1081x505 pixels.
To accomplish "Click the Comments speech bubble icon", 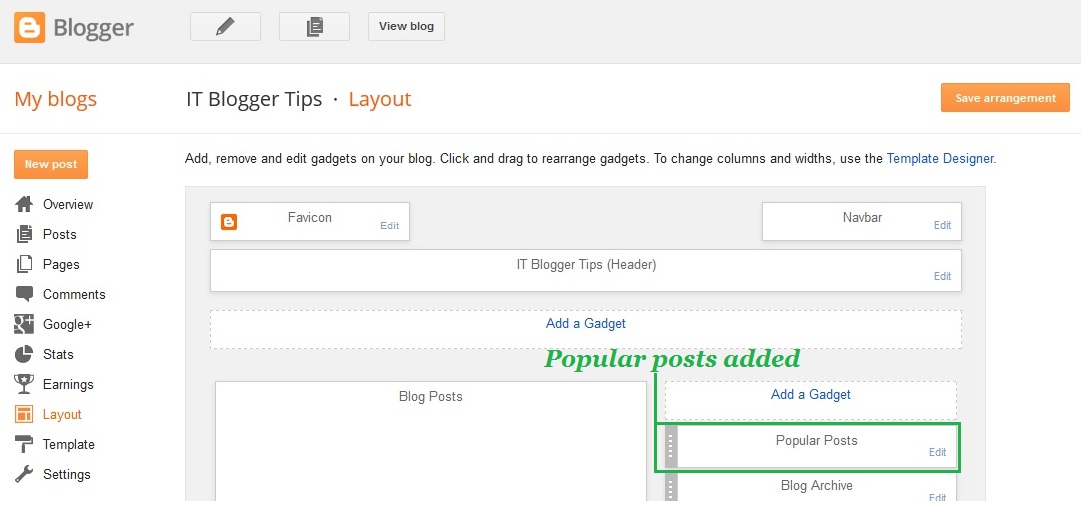I will point(24,294).
